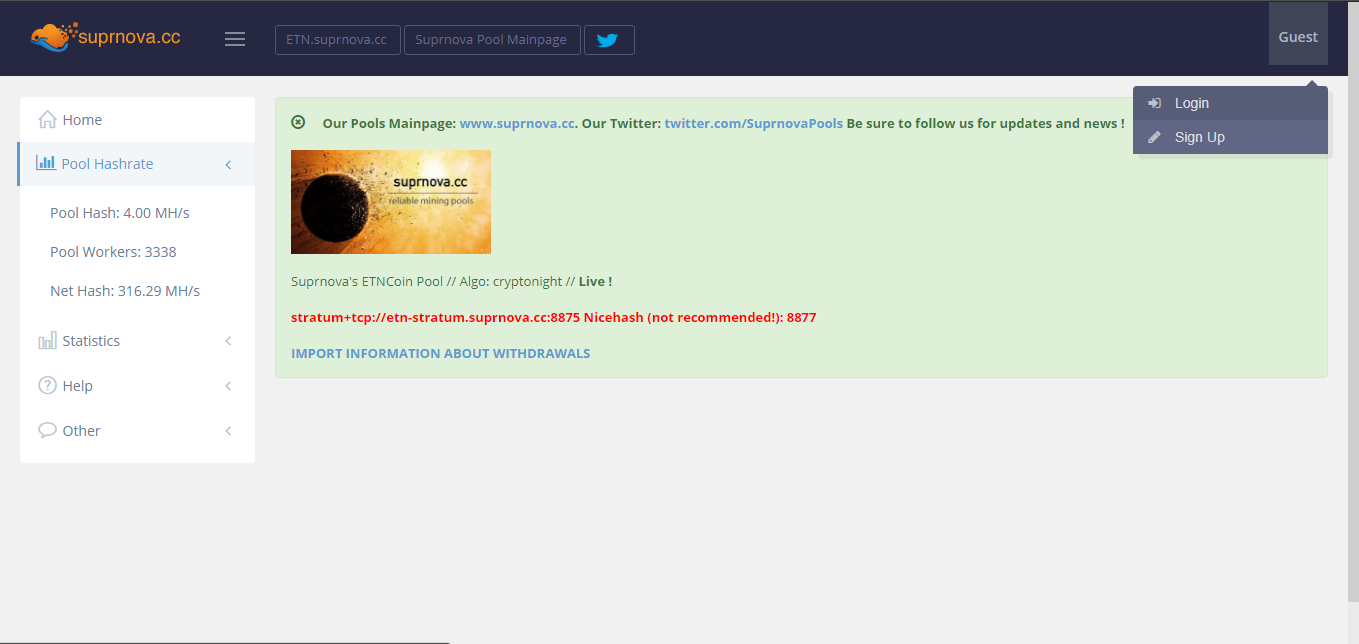Toggle the hamburger sidebar menu
The width and height of the screenshot is (1359, 644).
pyautogui.click(x=235, y=39)
